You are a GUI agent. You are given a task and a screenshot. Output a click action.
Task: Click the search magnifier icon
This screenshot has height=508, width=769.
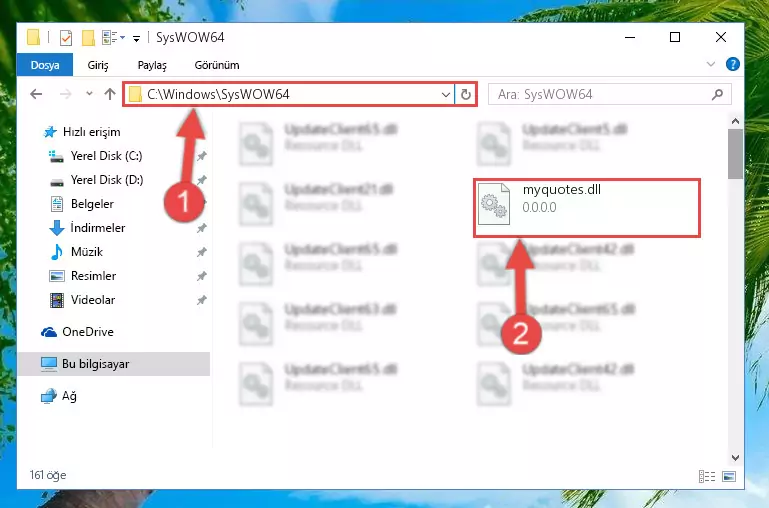pos(717,94)
